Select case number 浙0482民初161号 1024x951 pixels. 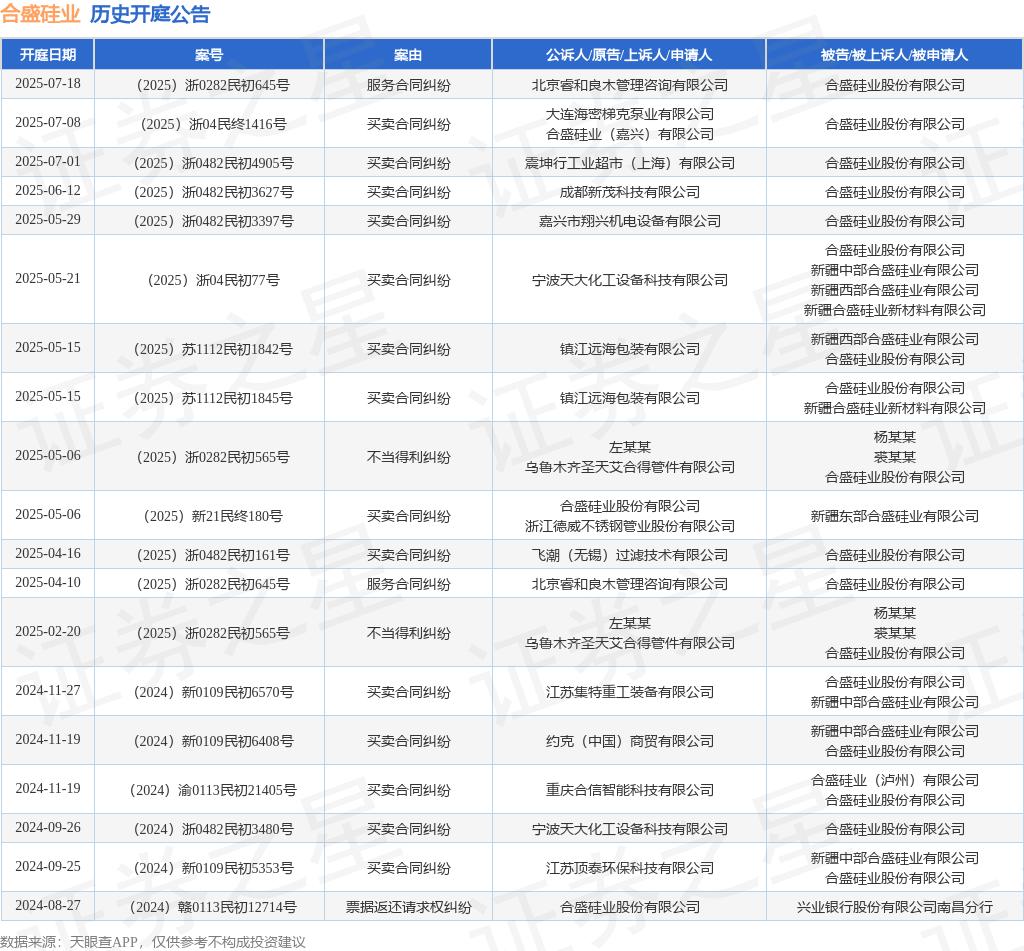coord(213,555)
